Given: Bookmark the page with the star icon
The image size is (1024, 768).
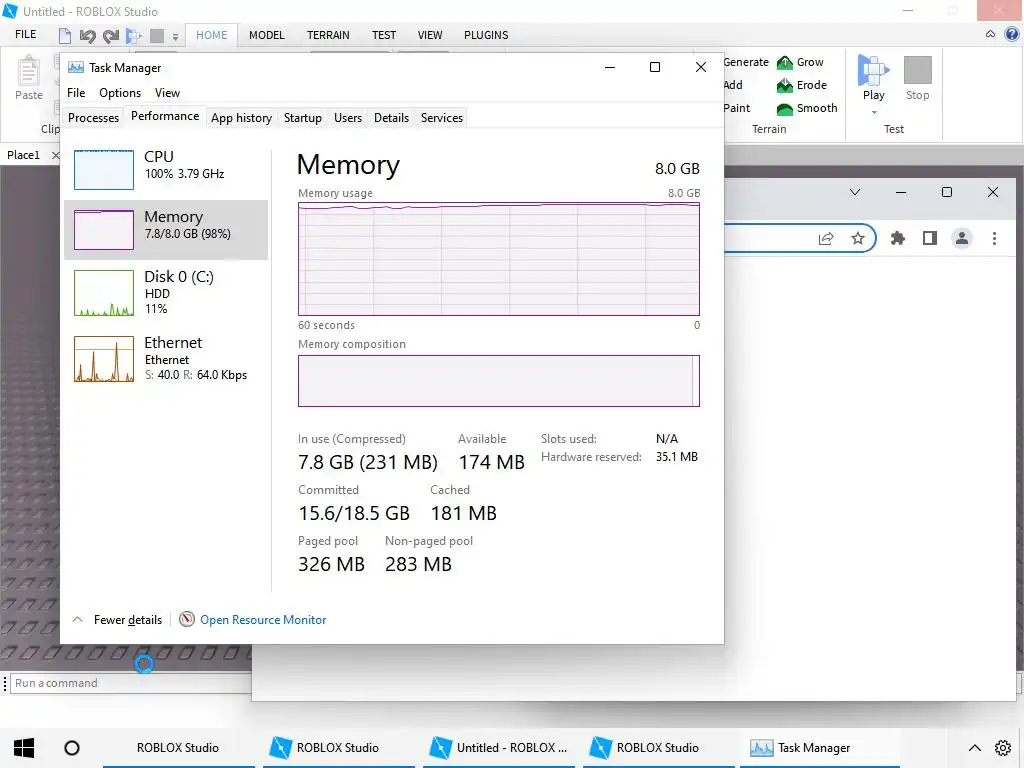Looking at the screenshot, I should click(857, 238).
